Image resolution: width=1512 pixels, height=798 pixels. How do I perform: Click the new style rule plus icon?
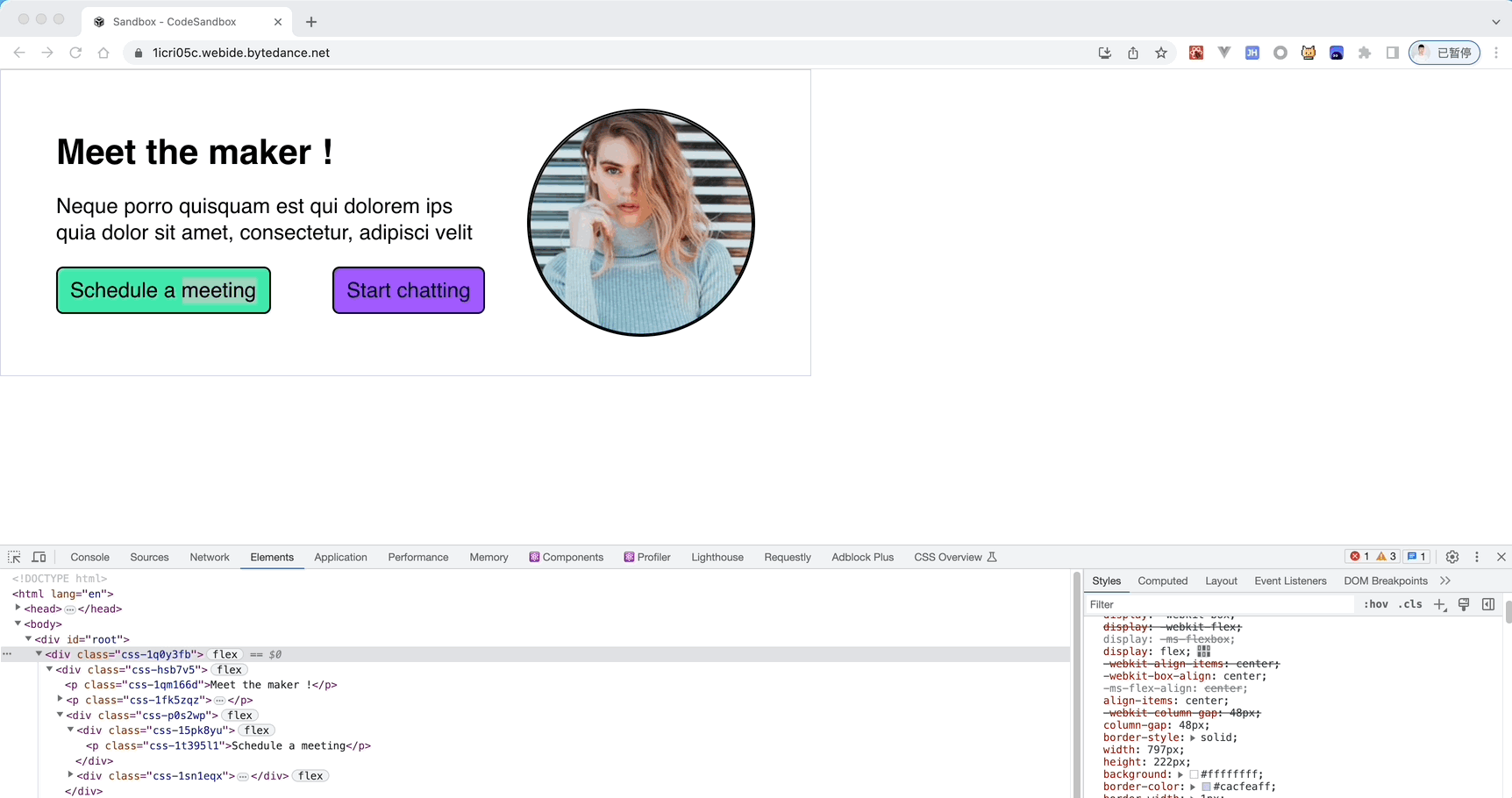pyautogui.click(x=1439, y=604)
